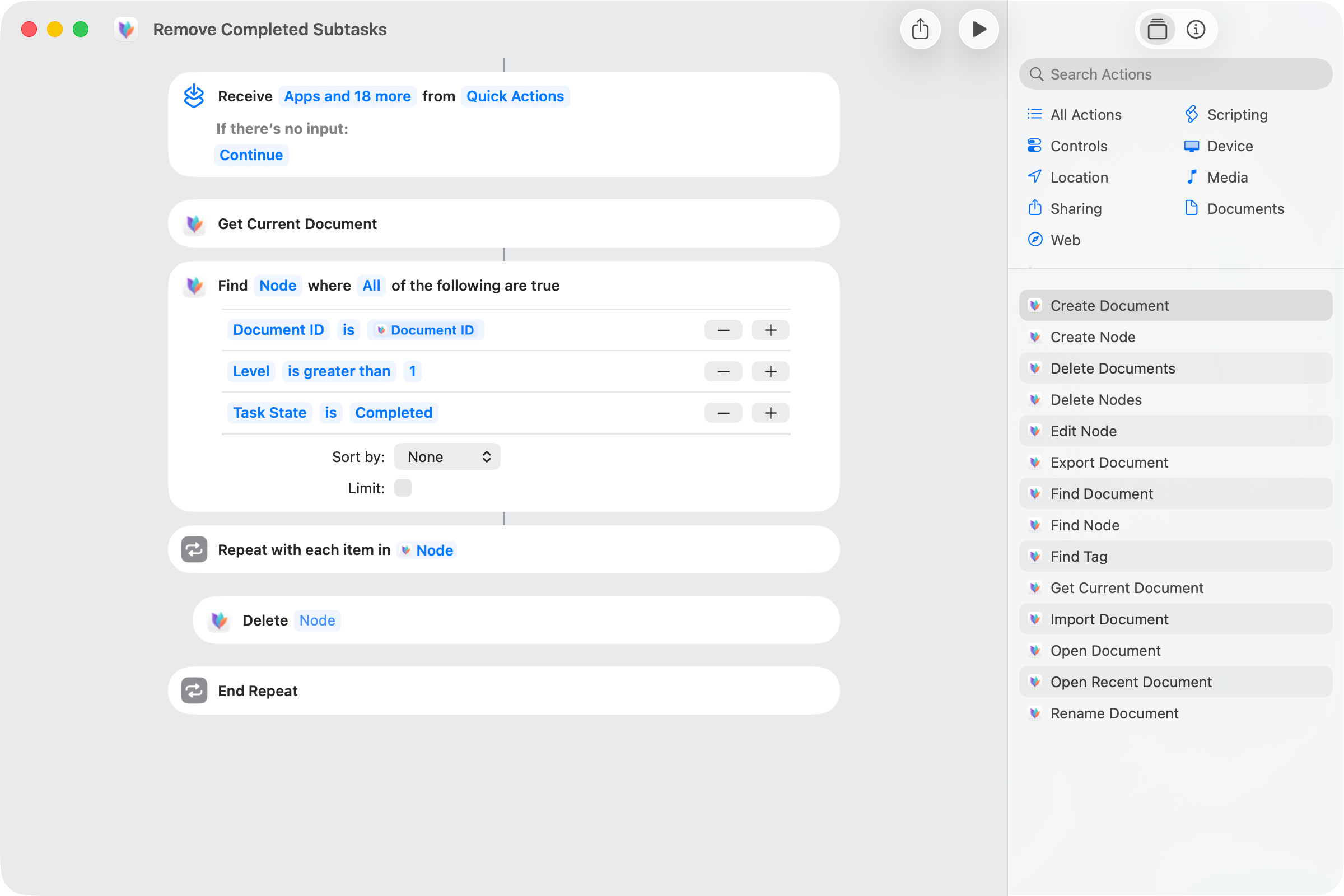1344x896 pixels.
Task: Remove the Level filter row
Action: (x=723, y=371)
